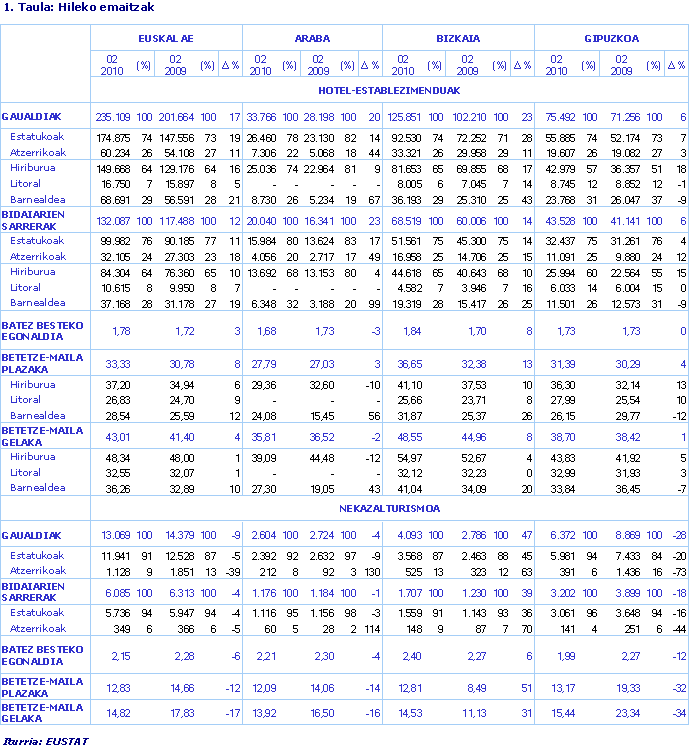
Task: Click the Araba gaualdiak value 33.766
Action: [260, 117]
